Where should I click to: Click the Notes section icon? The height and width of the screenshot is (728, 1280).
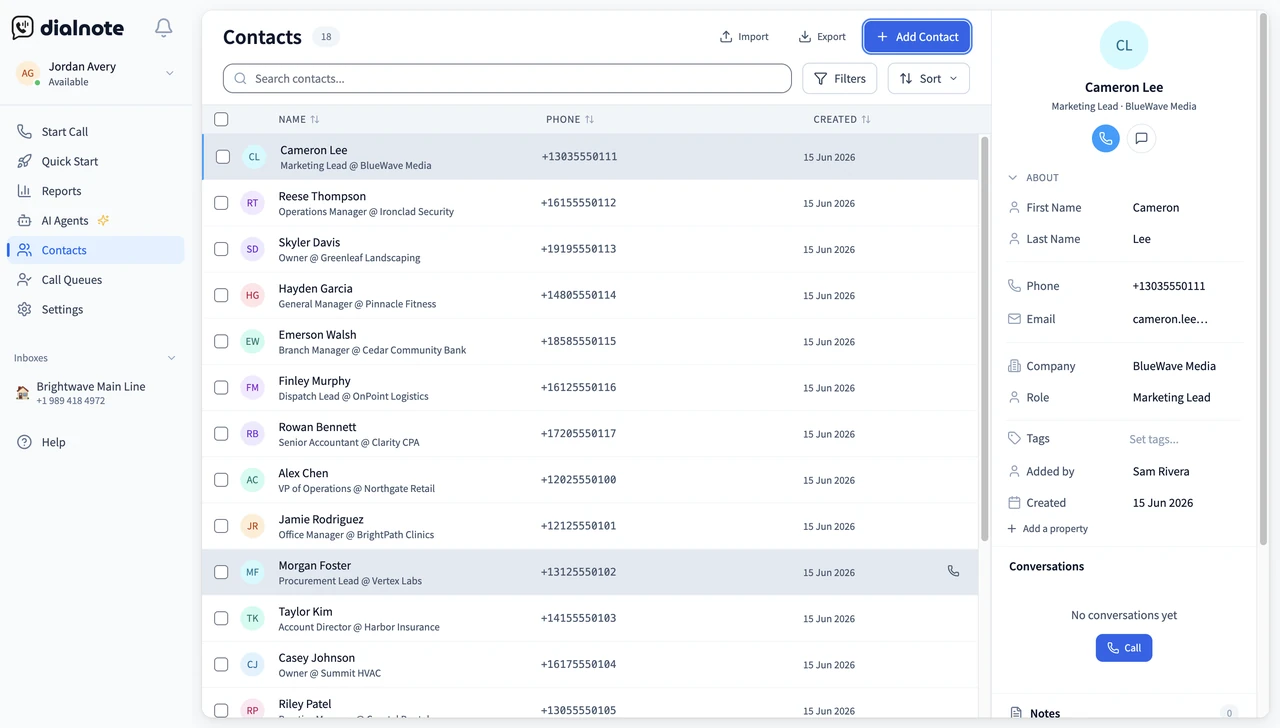click(x=1016, y=713)
